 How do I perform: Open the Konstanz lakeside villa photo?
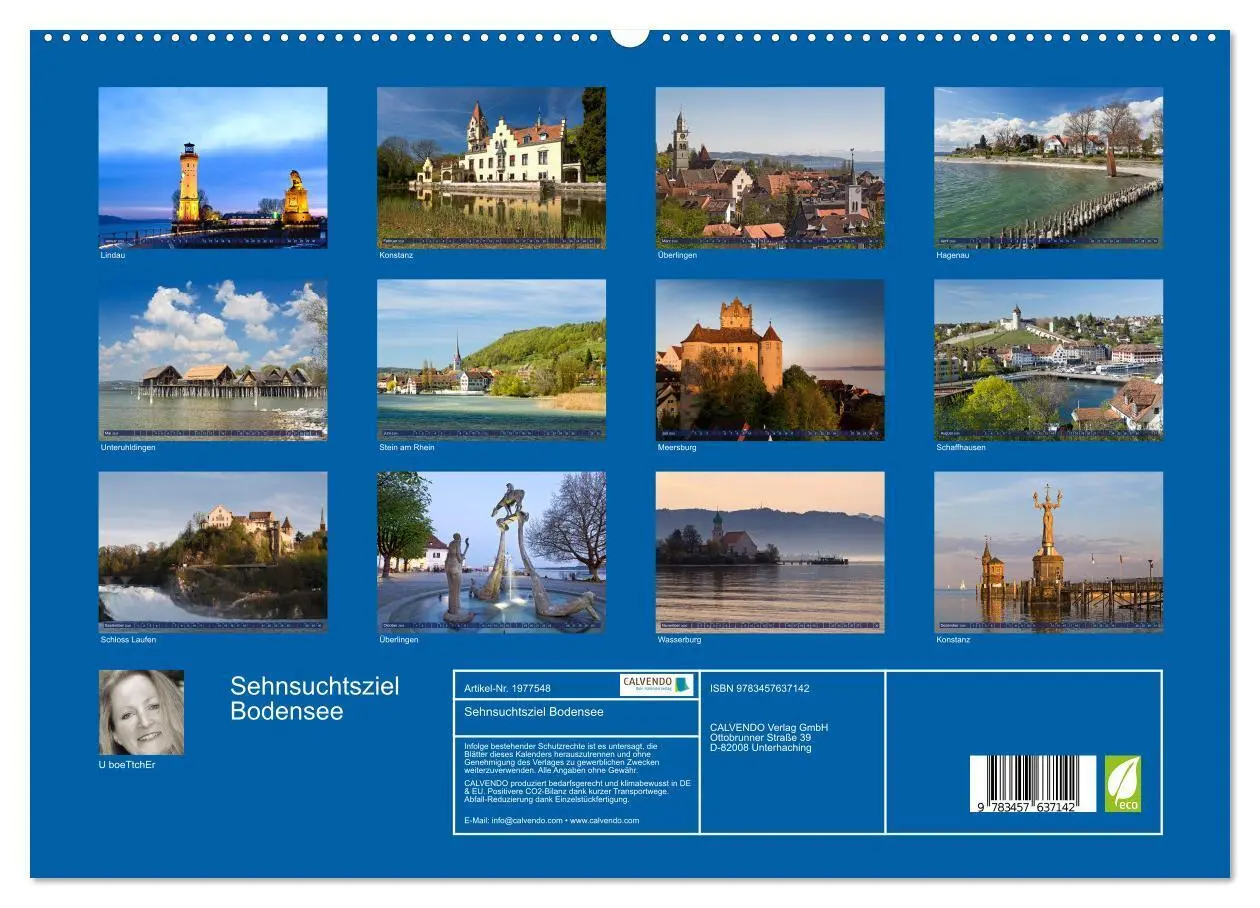[491, 167]
